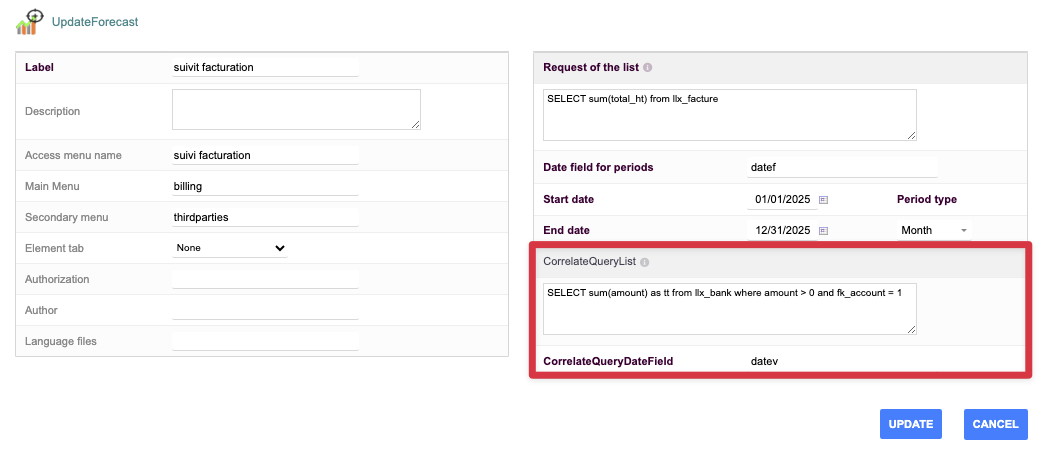The width and height of the screenshot is (1044, 450).
Task: Click the empty Authorization input
Action: (265, 279)
